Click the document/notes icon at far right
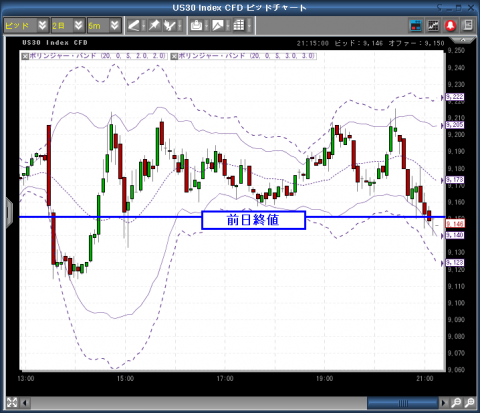This screenshot has width=480, height=413. click(x=468, y=26)
